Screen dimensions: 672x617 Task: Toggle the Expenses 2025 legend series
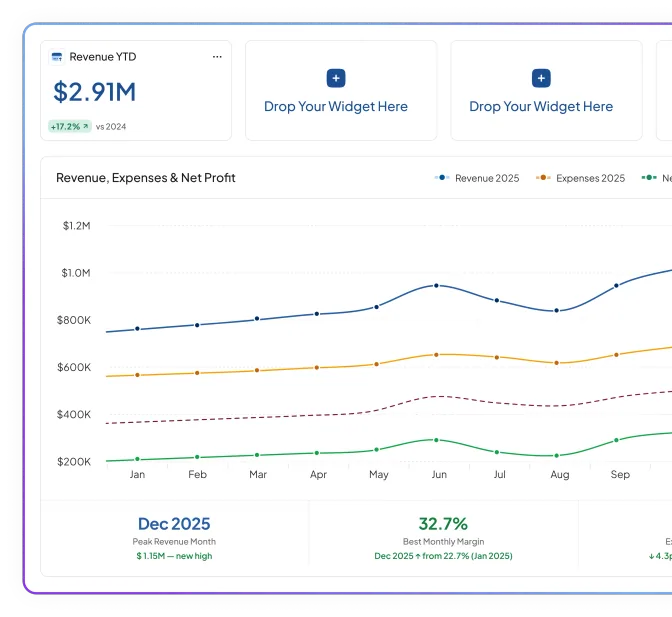[x=581, y=178]
